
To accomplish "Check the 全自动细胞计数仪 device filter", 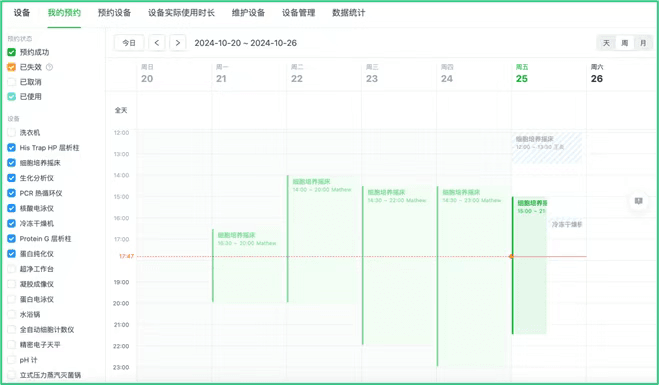I will tap(11, 330).
